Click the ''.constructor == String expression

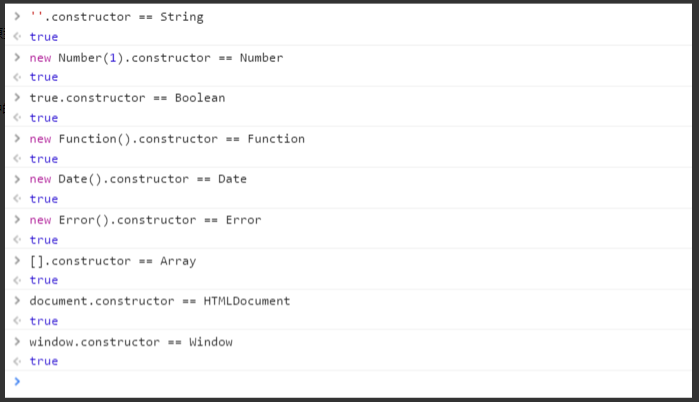[x=116, y=17]
